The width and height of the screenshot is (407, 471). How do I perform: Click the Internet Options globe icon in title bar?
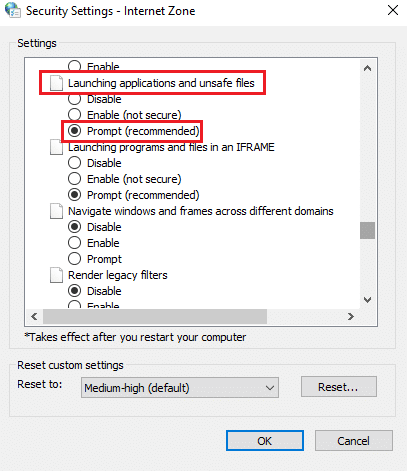(x=13, y=10)
